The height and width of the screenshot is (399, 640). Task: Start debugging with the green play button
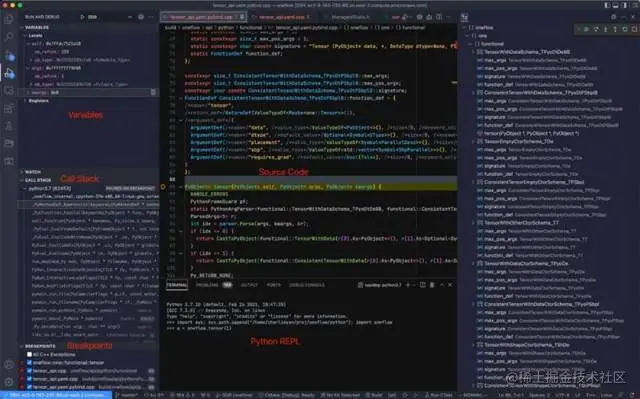click(x=82, y=17)
